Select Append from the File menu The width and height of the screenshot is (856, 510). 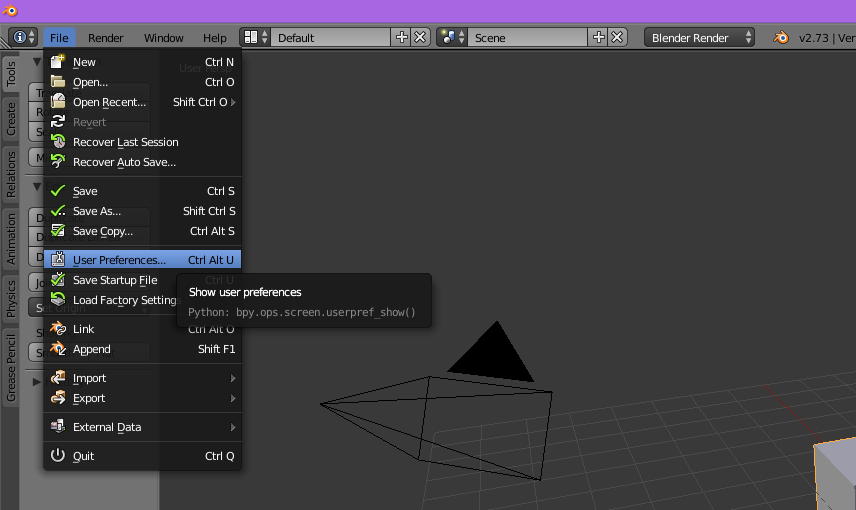click(x=142, y=349)
